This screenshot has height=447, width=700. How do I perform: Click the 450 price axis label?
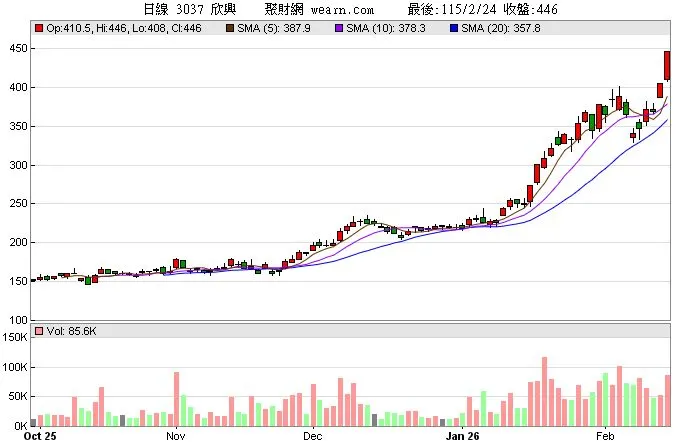18,48
